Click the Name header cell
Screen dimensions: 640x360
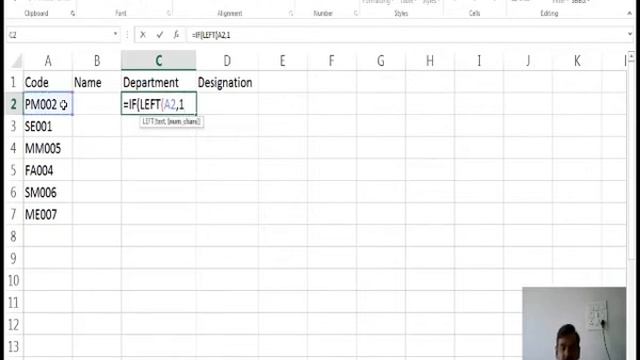(97, 82)
